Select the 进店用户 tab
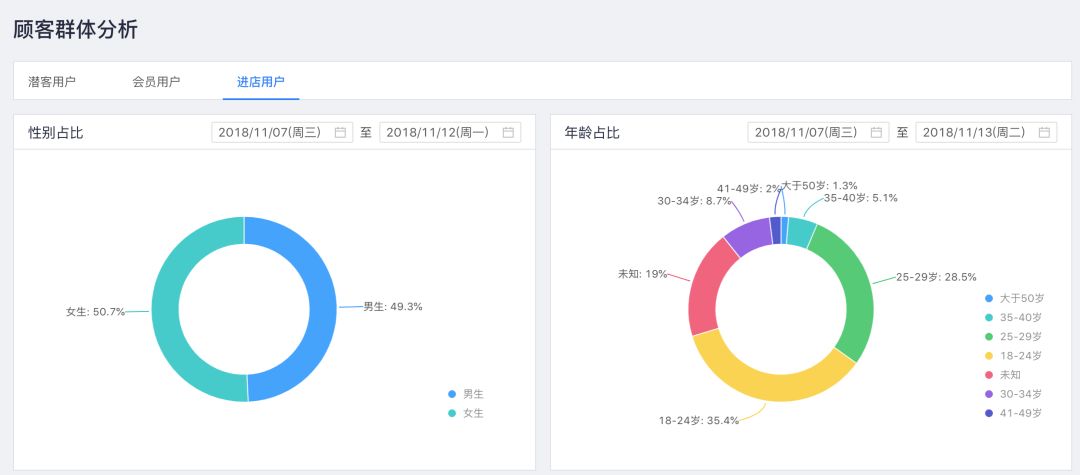Image resolution: width=1080 pixels, height=475 pixels. click(x=260, y=82)
